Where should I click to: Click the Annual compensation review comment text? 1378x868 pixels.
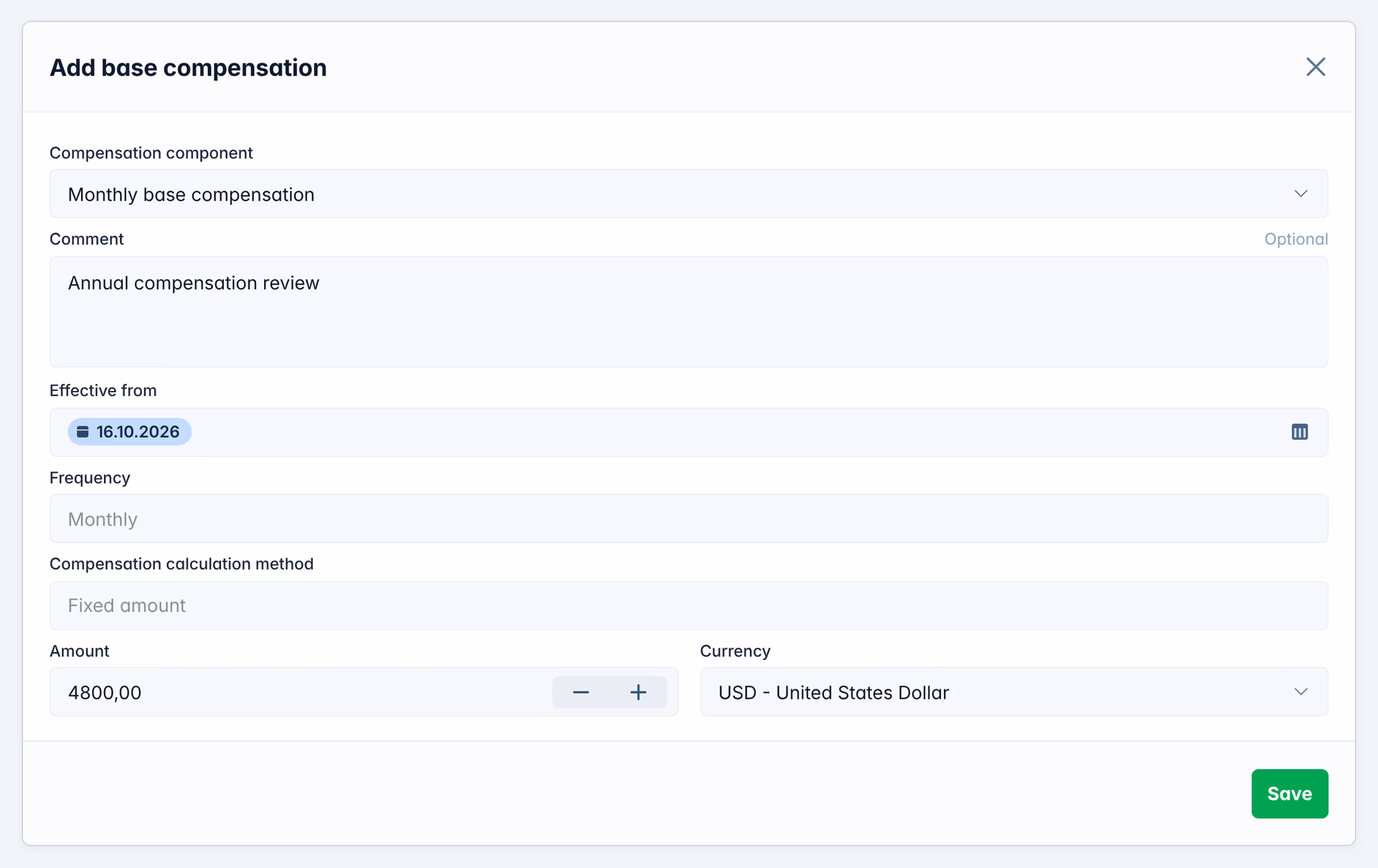pos(193,283)
